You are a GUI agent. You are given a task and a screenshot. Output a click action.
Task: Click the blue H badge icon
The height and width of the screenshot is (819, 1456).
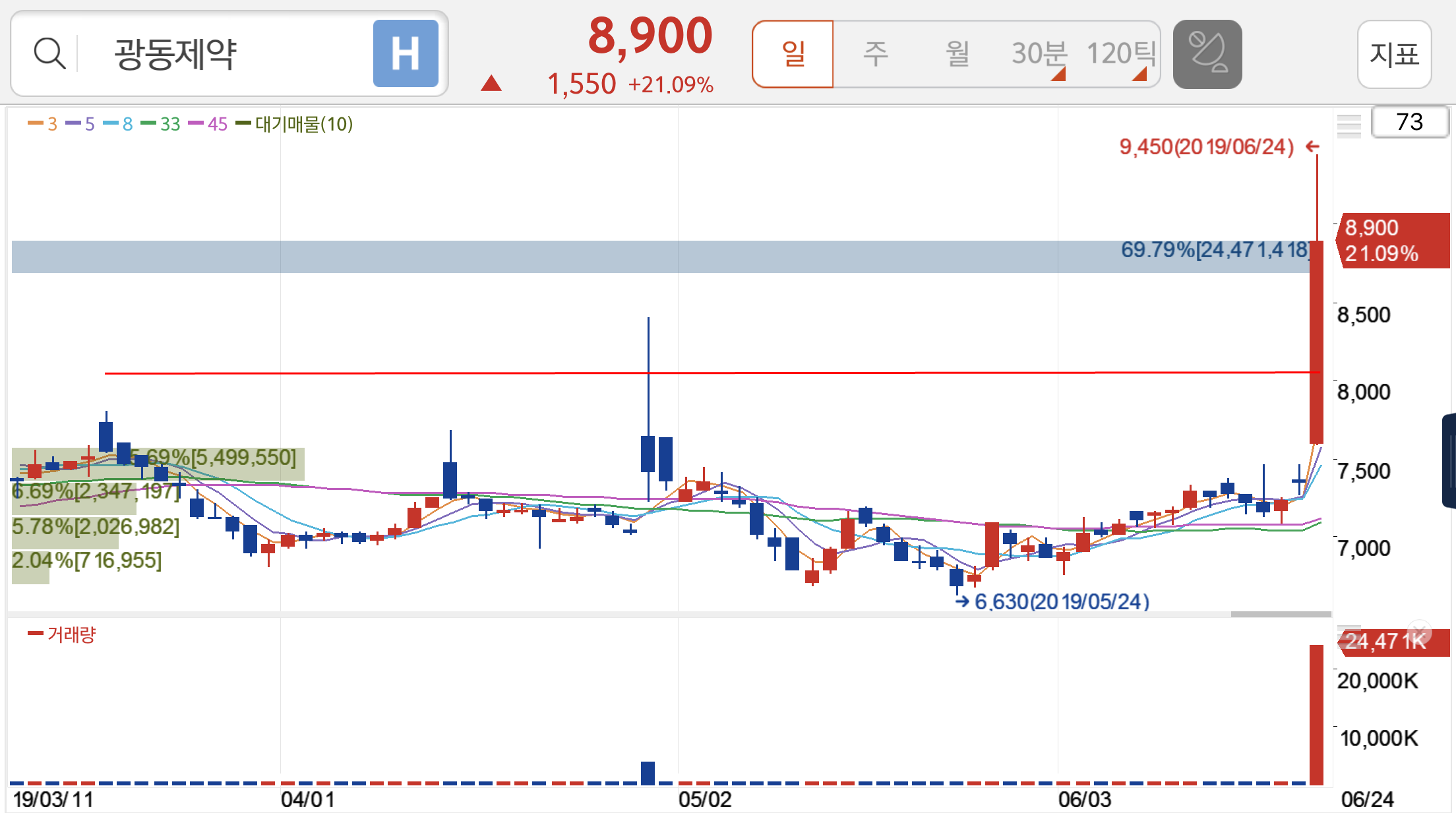point(406,53)
